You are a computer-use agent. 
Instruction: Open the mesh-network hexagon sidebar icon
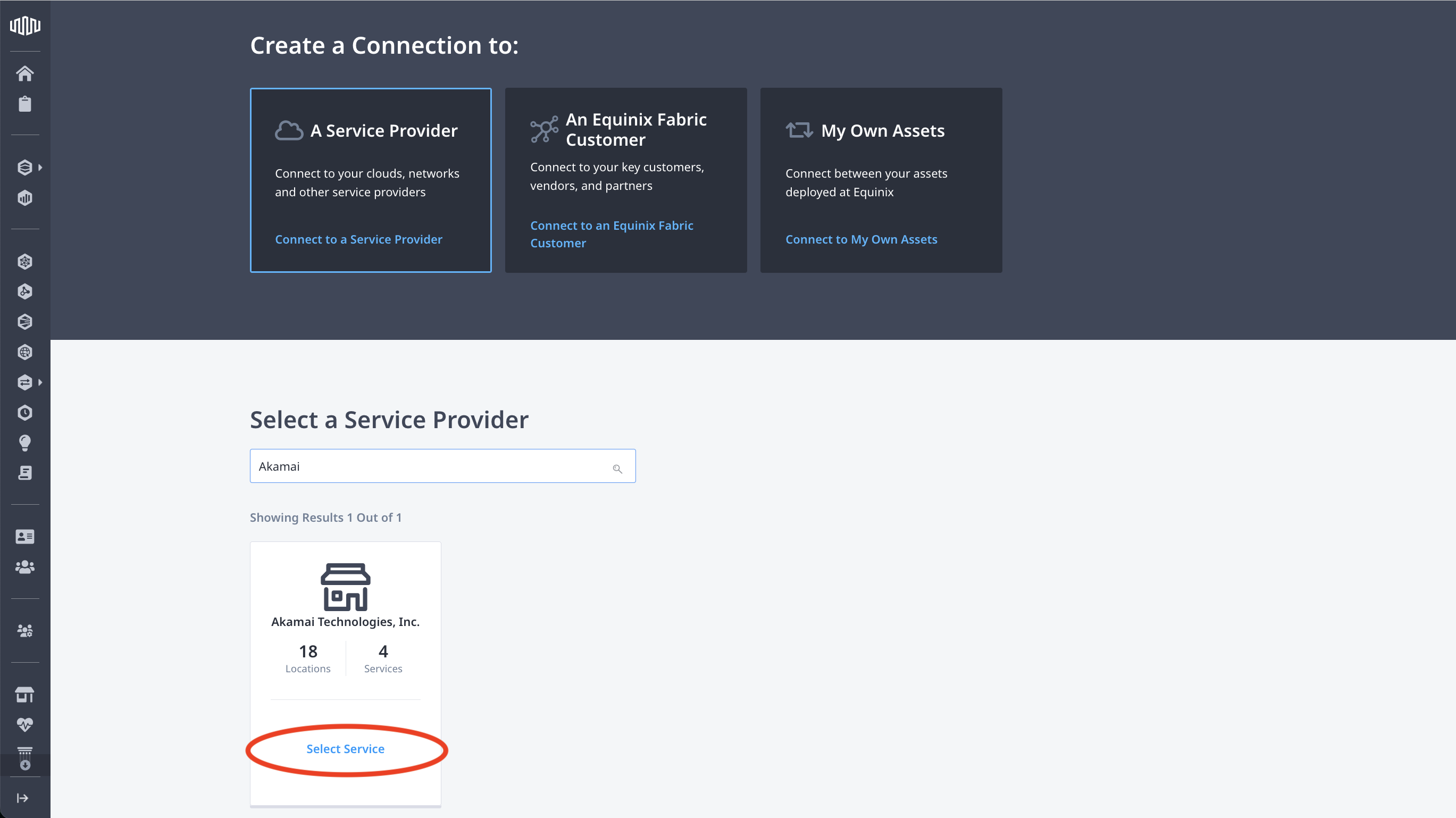click(x=25, y=262)
